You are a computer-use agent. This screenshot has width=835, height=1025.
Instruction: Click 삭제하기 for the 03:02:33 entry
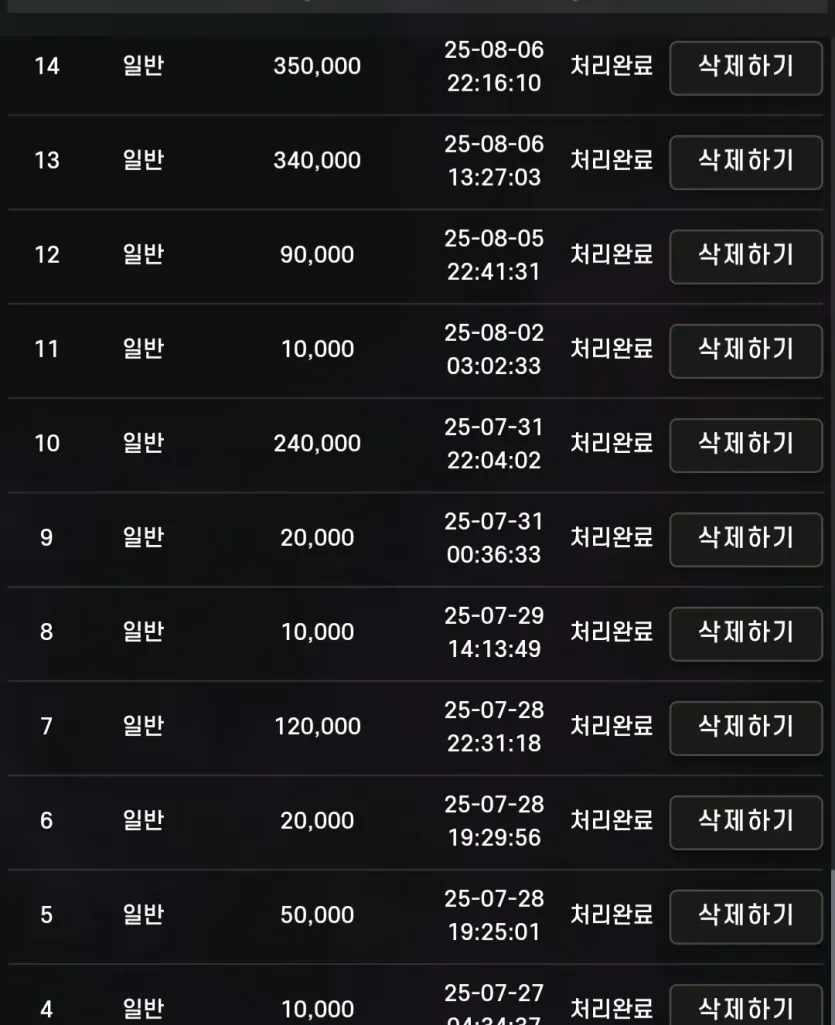(x=745, y=351)
